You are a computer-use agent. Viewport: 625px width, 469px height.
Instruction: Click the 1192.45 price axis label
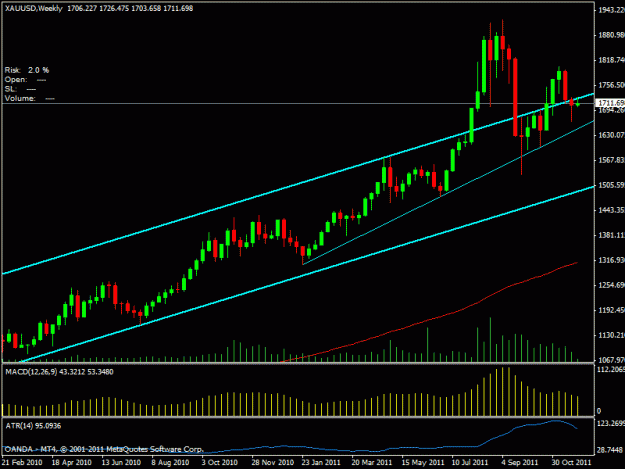tap(611, 310)
